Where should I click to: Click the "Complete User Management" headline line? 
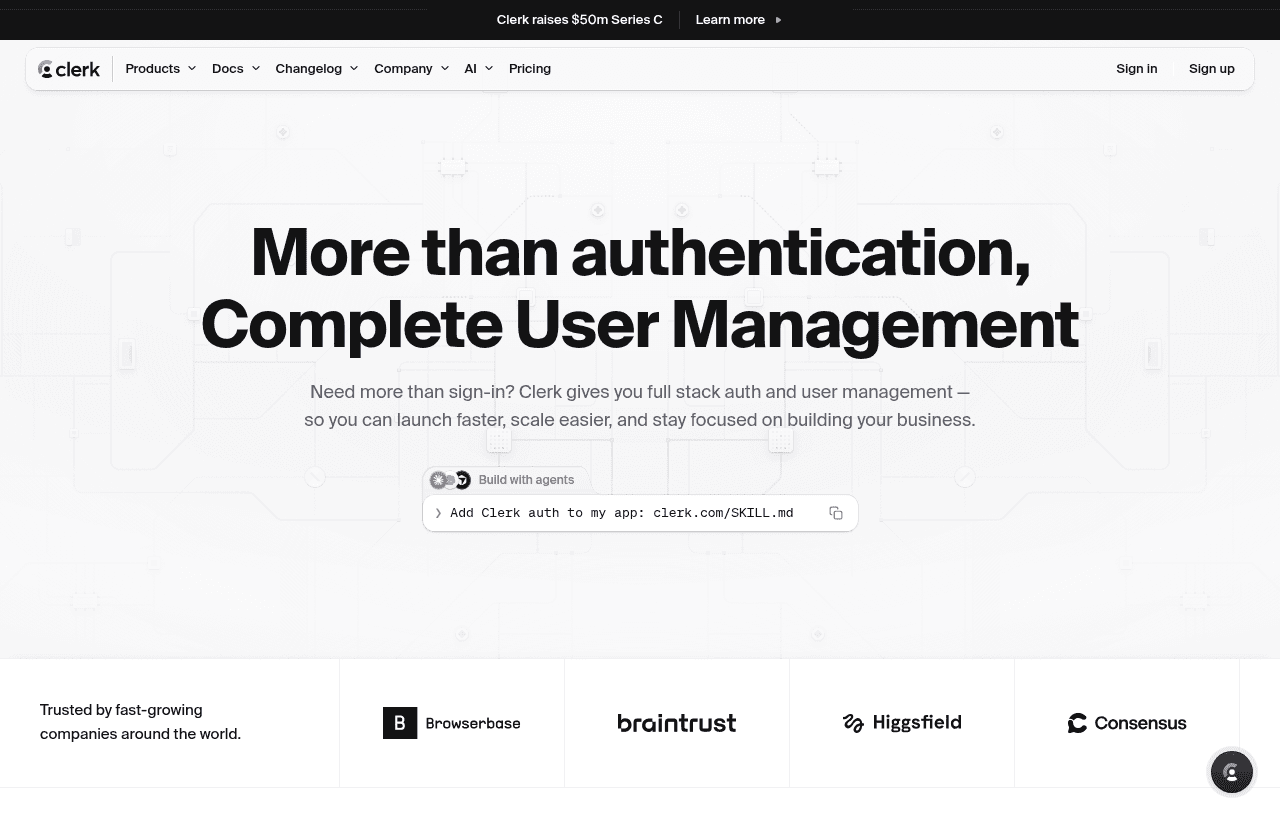pyautogui.click(x=640, y=324)
